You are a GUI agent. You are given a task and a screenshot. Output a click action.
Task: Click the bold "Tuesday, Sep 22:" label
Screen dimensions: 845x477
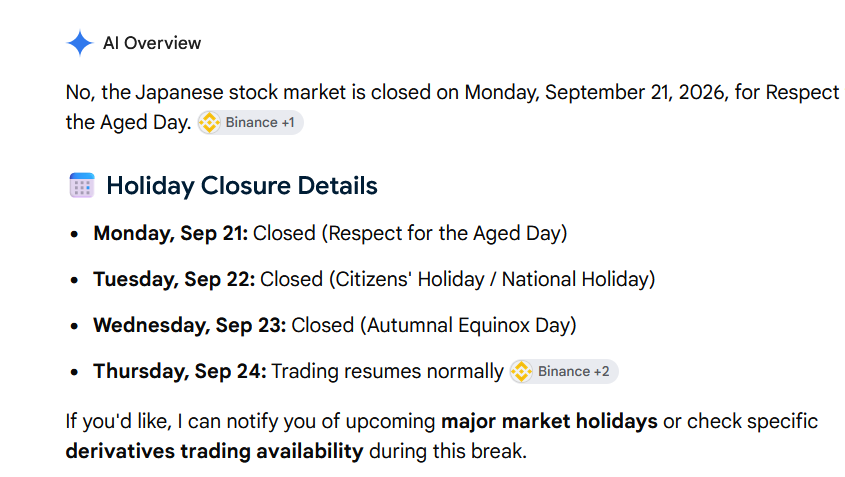pyautogui.click(x=174, y=279)
